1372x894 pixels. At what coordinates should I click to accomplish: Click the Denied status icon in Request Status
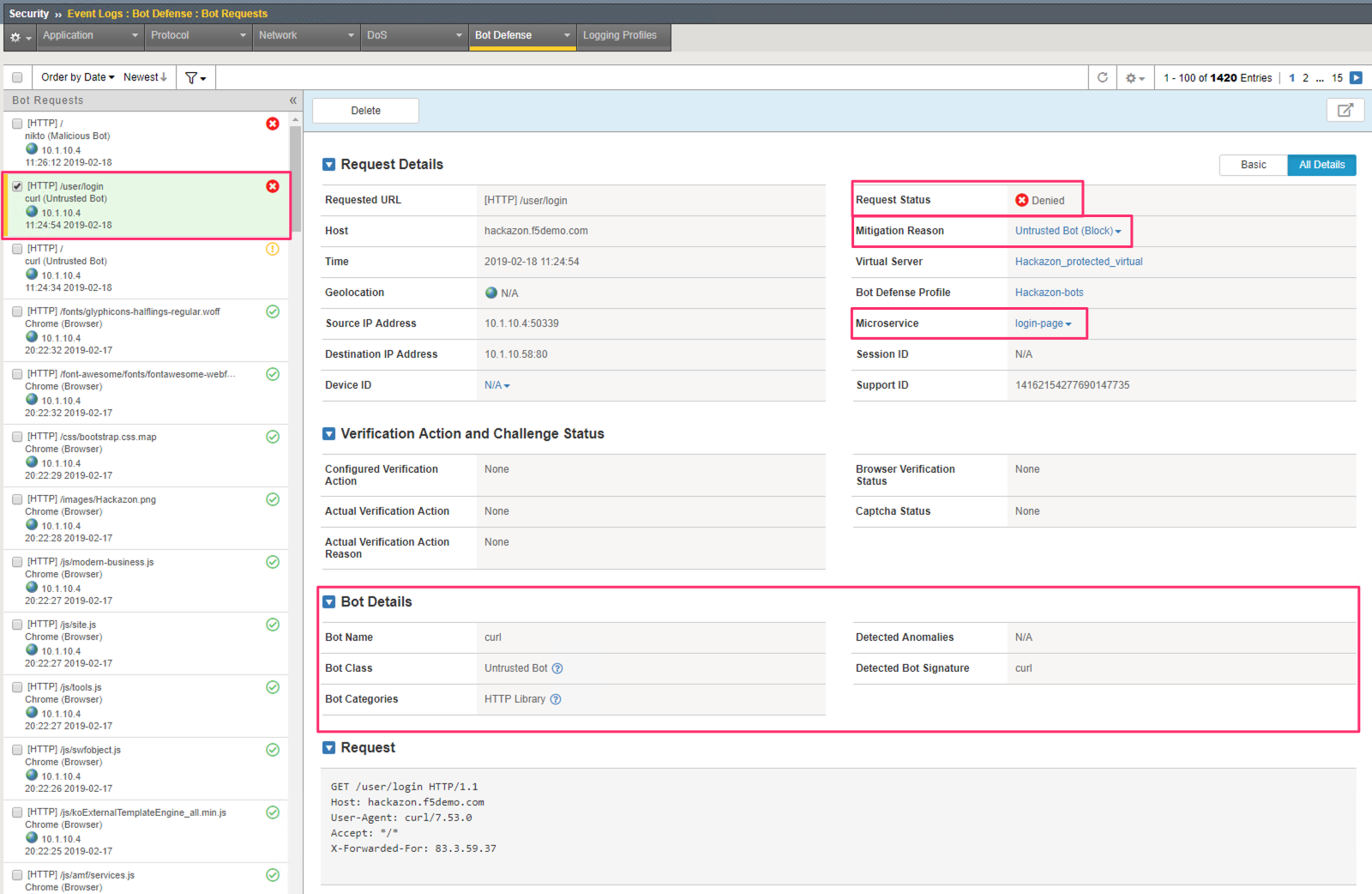click(1022, 200)
